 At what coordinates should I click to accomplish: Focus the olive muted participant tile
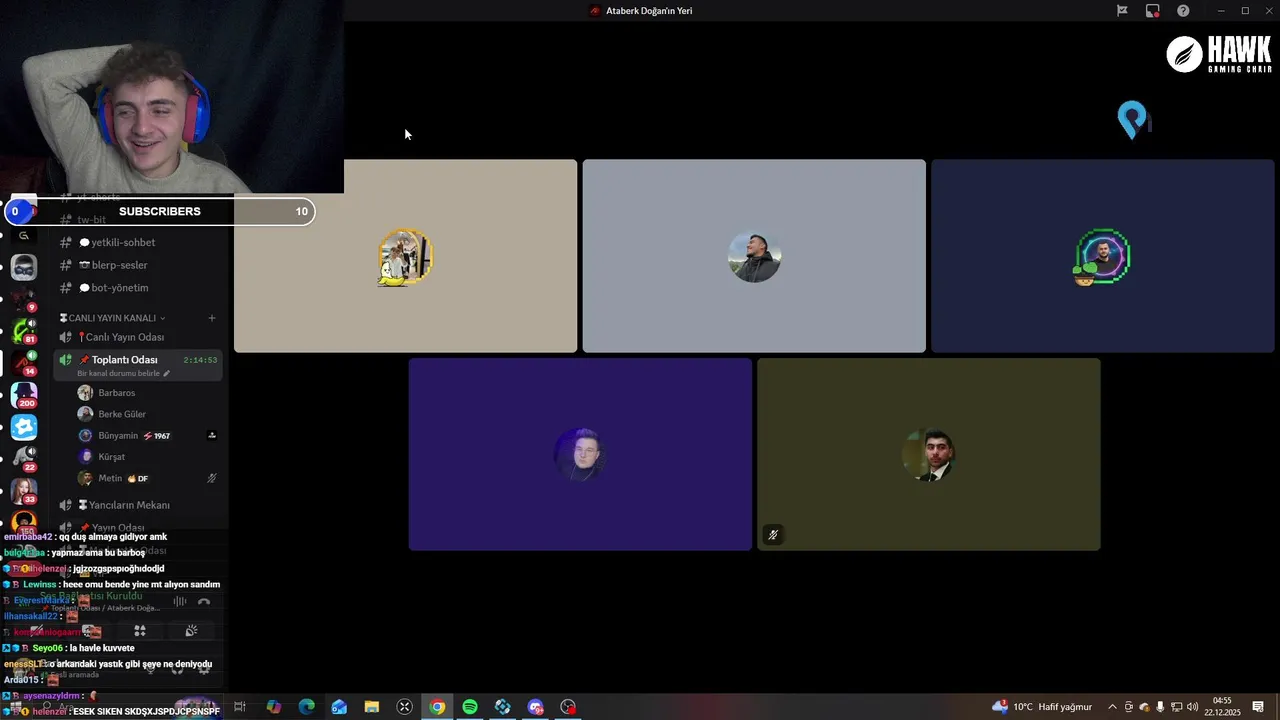929,454
